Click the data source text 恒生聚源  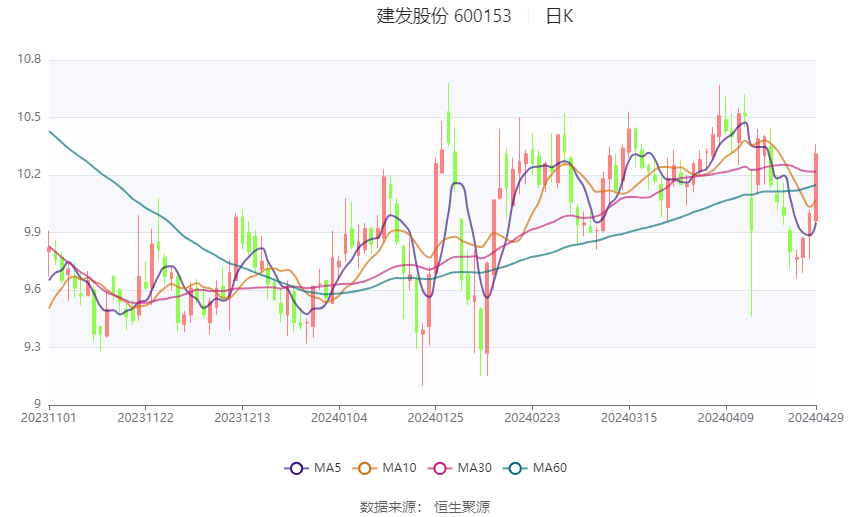coord(462,507)
